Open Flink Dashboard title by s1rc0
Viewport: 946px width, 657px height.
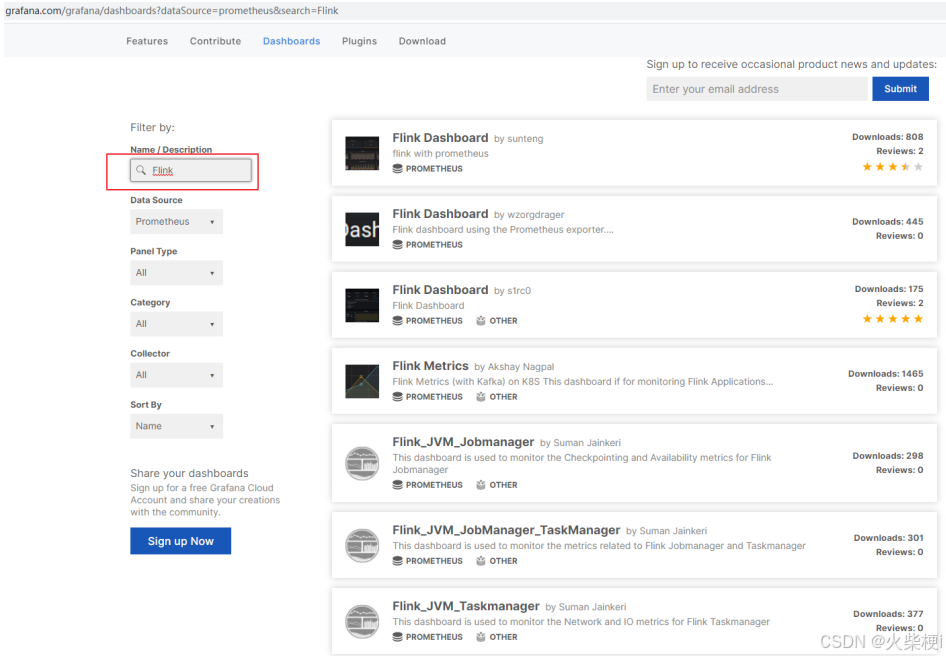click(440, 290)
